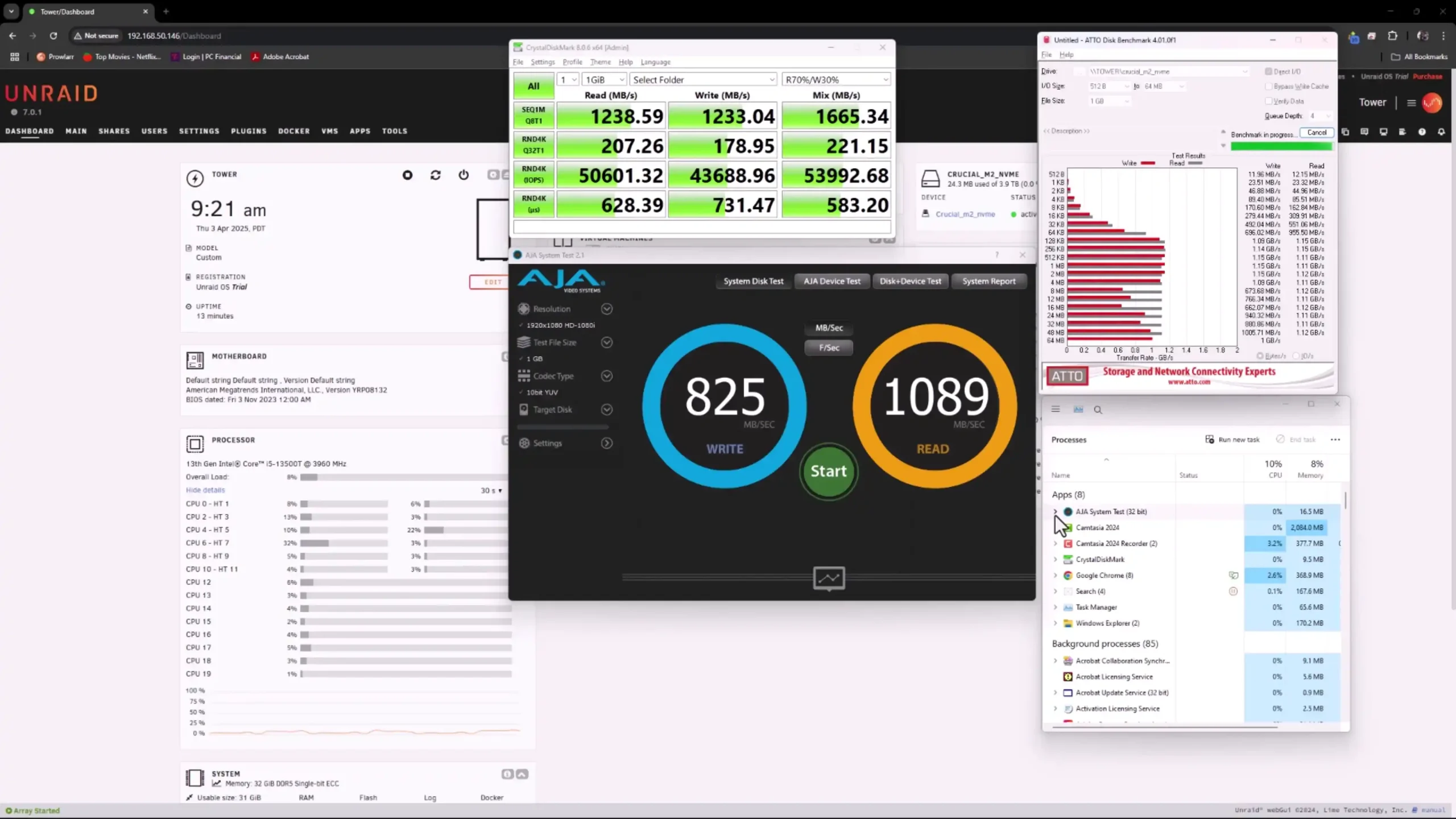Run SEQ1M Q8T1 test
The width and height of the screenshot is (1456, 819).
(x=533, y=115)
